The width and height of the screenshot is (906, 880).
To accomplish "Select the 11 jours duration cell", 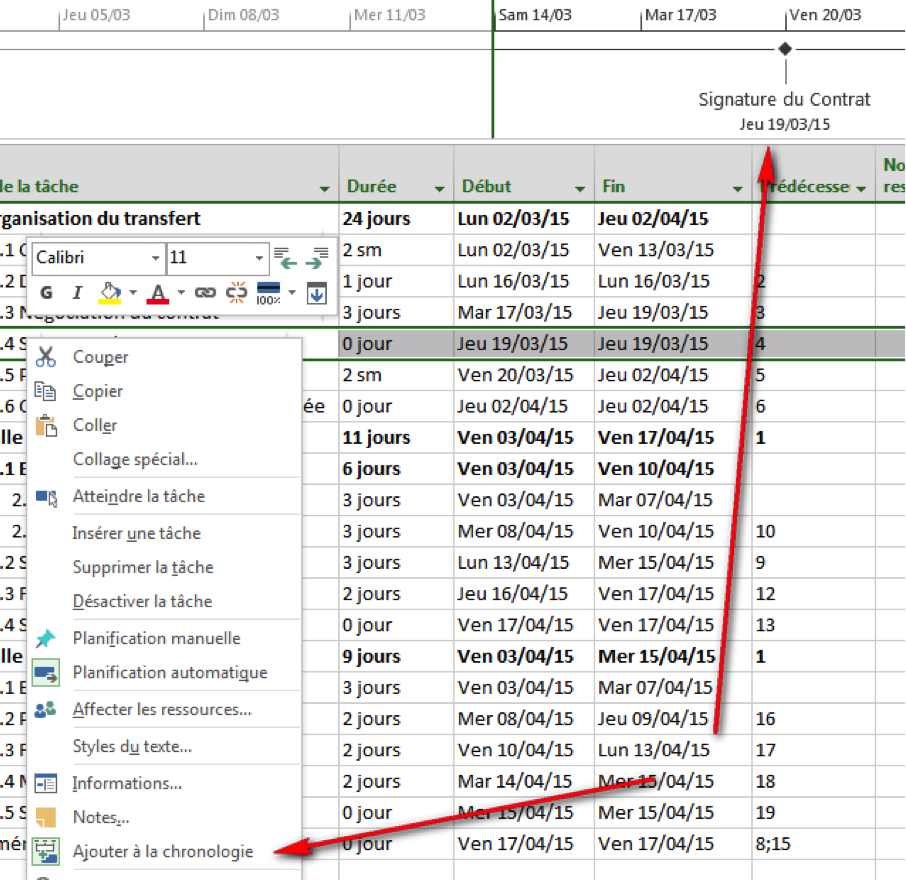I will [x=396, y=437].
